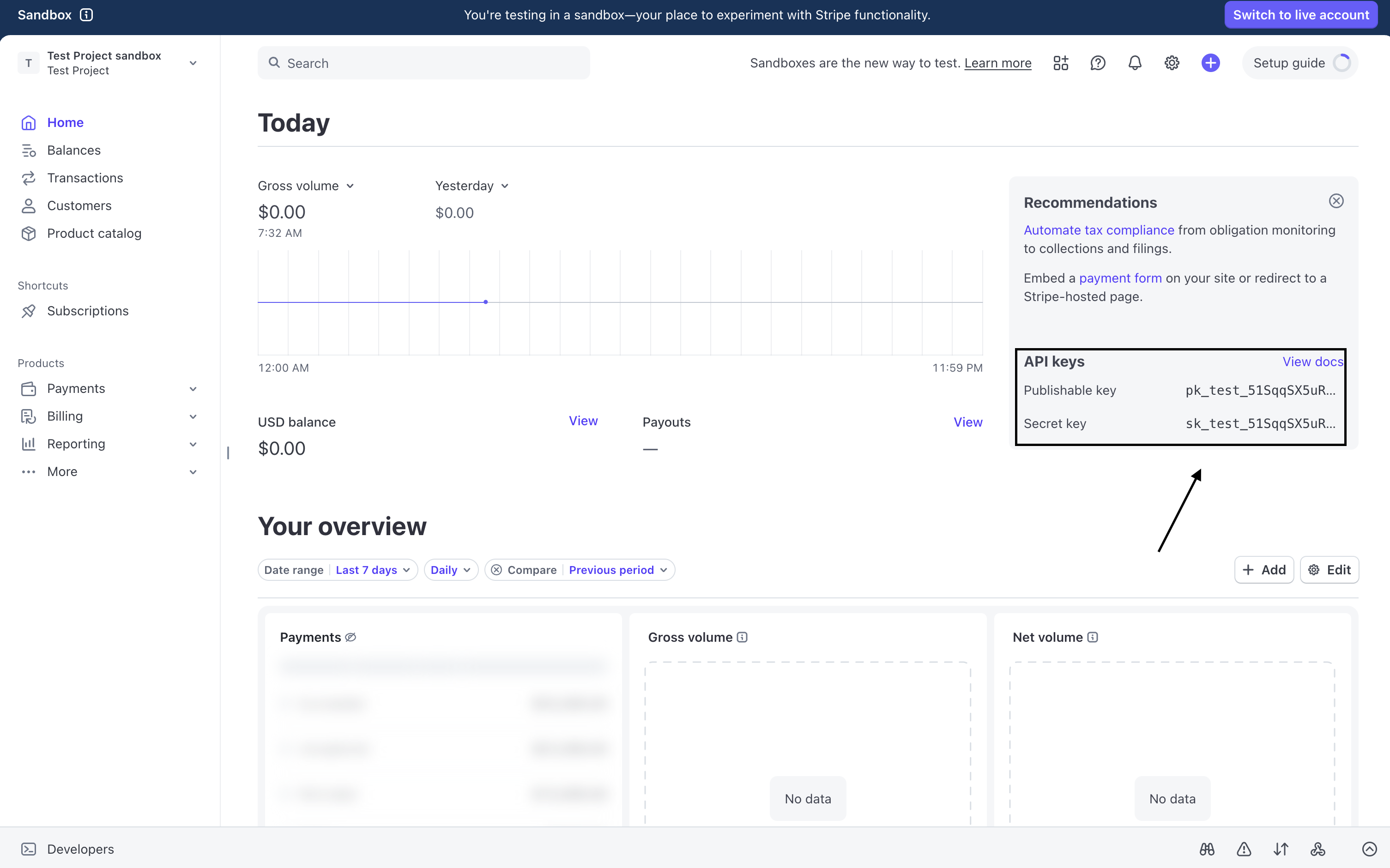Open Balances in the sidebar
The image size is (1390, 868).
point(73,151)
